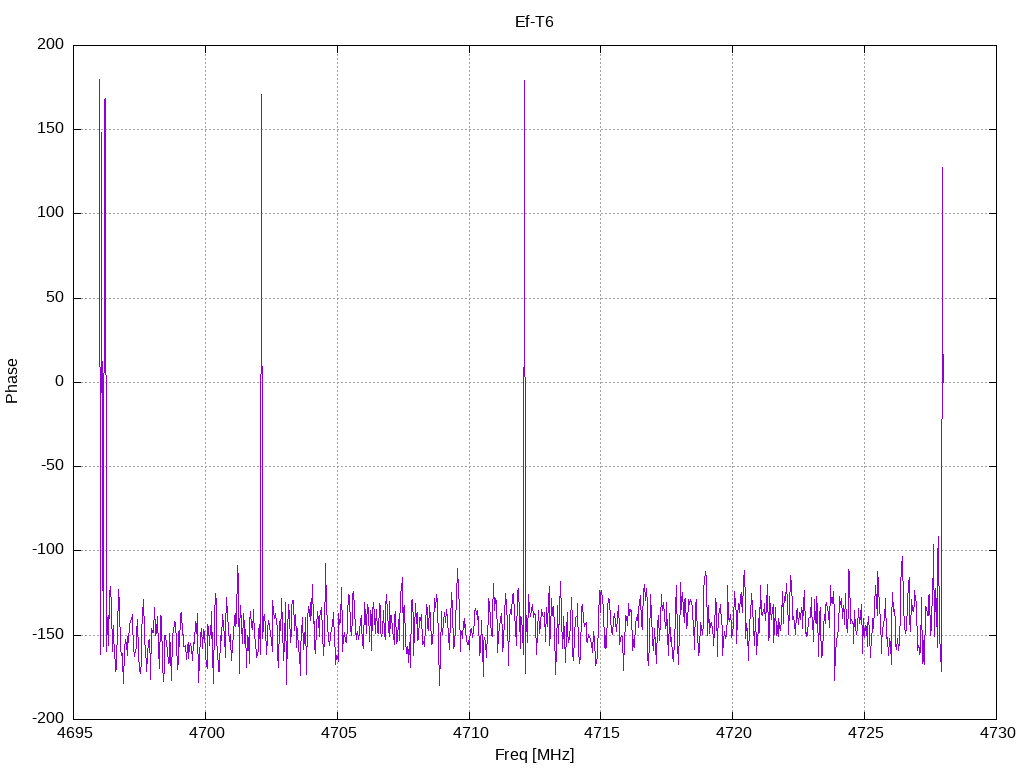Screen dimensions: 1024x768
Task: Click the 200 y-axis tick label
Action: (53, 45)
